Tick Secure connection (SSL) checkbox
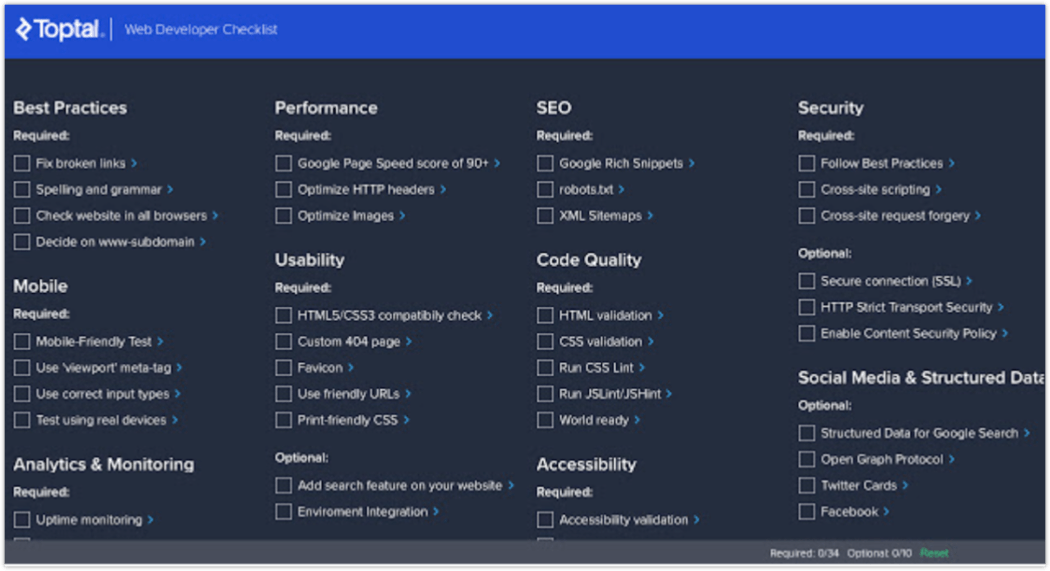Image resolution: width=1050 pixels, height=571 pixels. point(807,281)
